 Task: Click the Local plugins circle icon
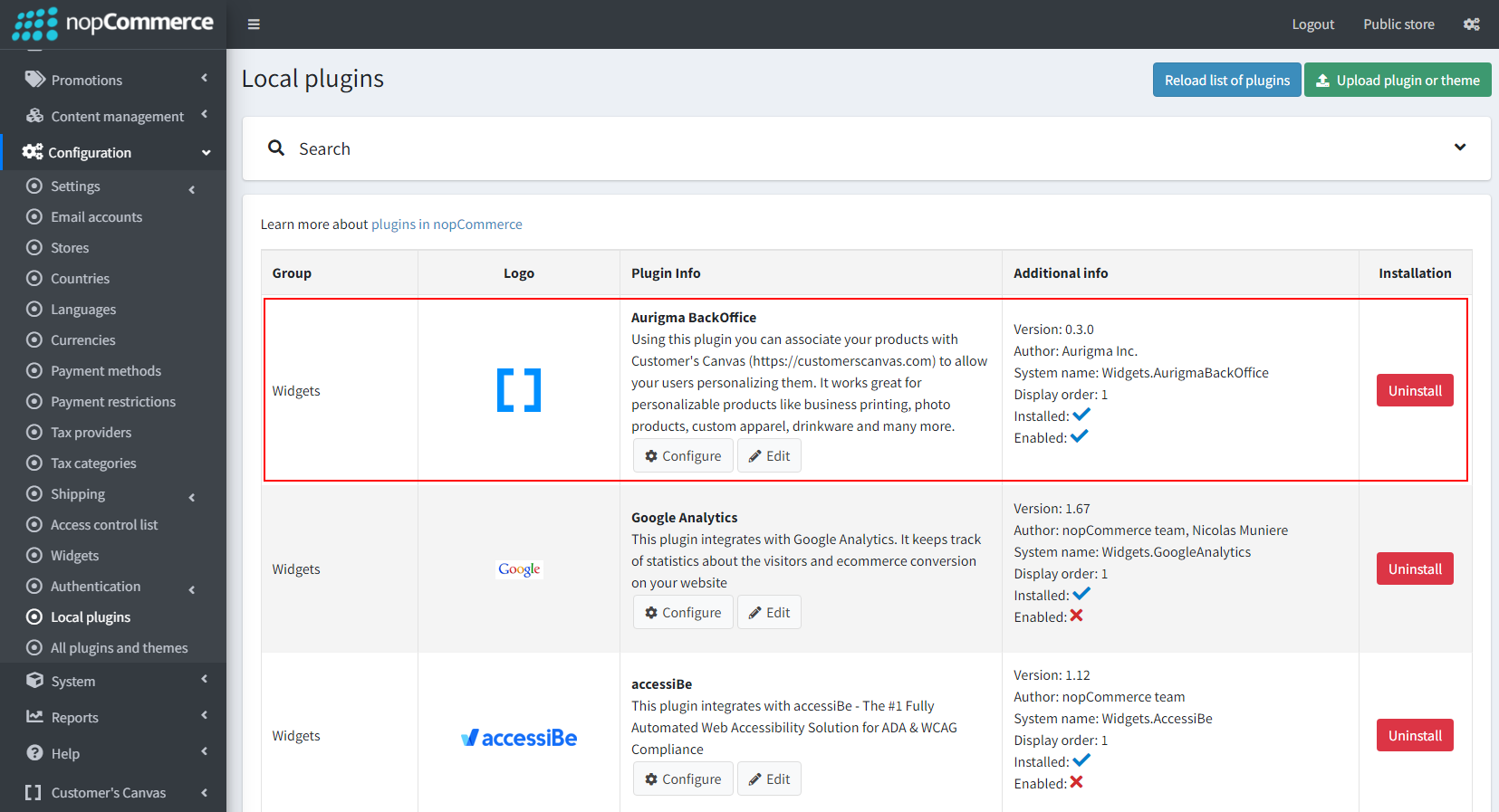pos(34,616)
